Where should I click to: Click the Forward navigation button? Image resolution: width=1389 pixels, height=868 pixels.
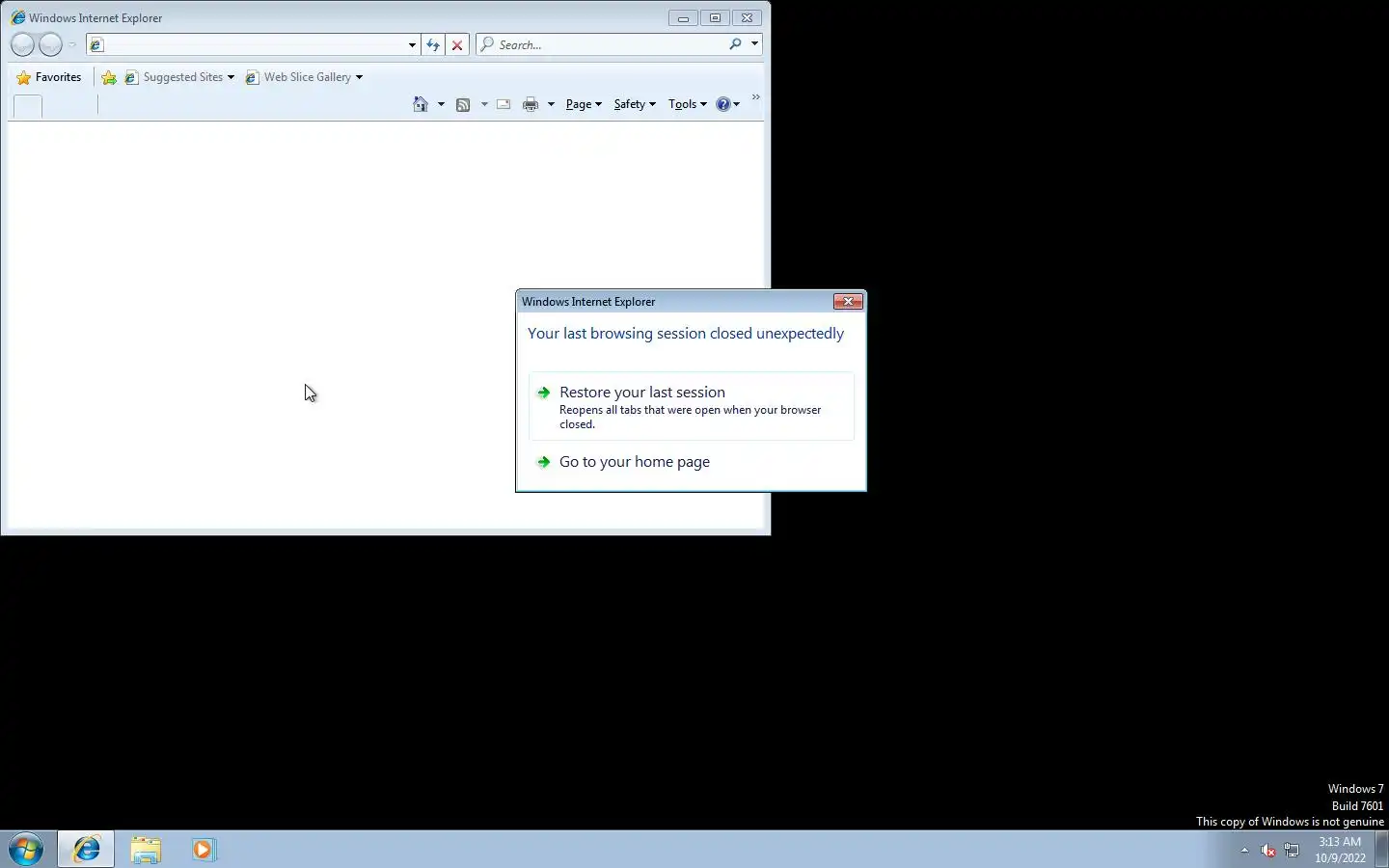coord(50,44)
